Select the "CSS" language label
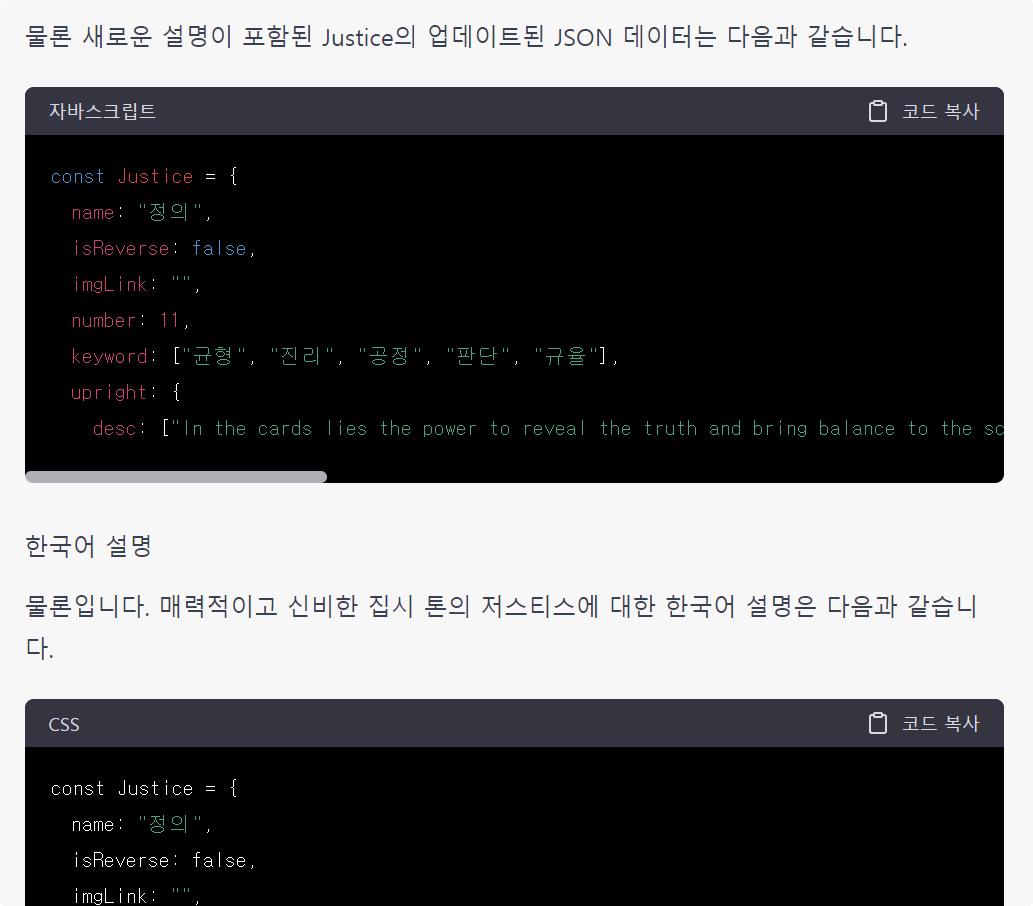This screenshot has height=906, width=1033. coord(63,724)
